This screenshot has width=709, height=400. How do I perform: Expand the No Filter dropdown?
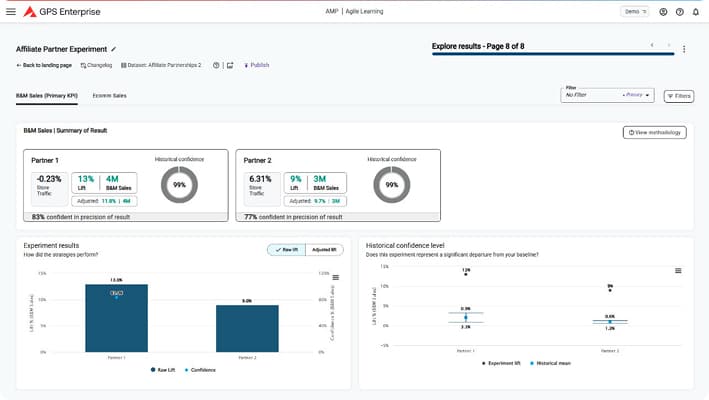coord(608,96)
